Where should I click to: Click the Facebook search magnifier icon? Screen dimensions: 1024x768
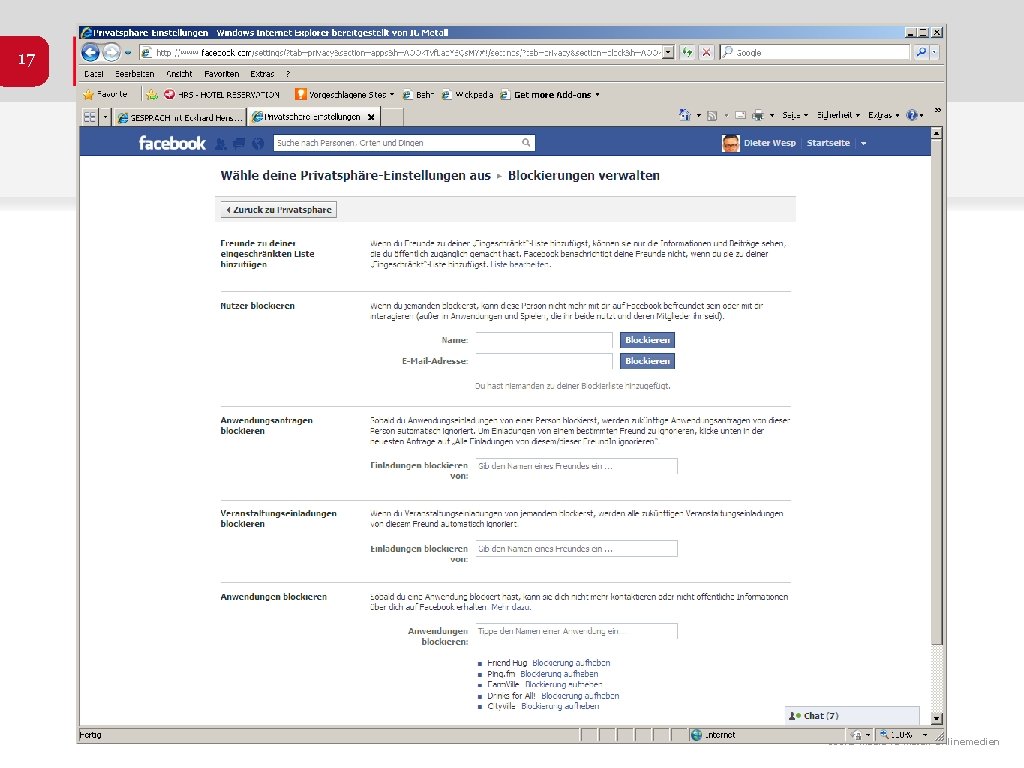(x=526, y=143)
